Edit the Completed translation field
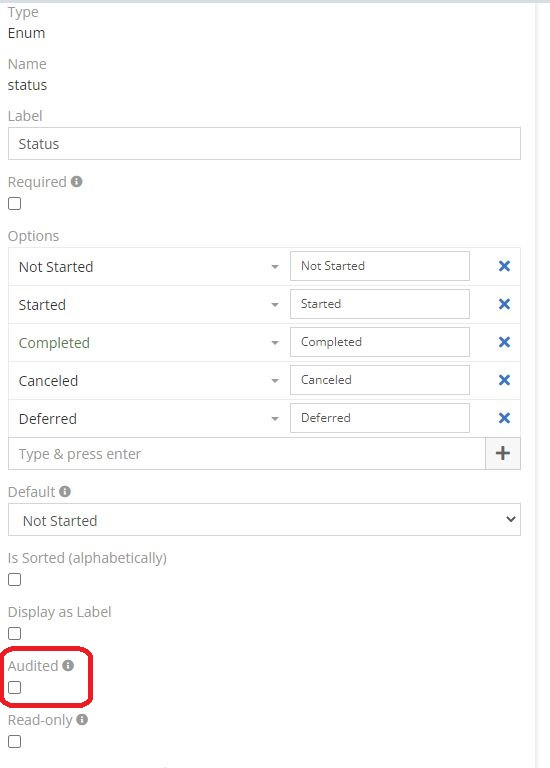The height and width of the screenshot is (768, 550). [380, 342]
